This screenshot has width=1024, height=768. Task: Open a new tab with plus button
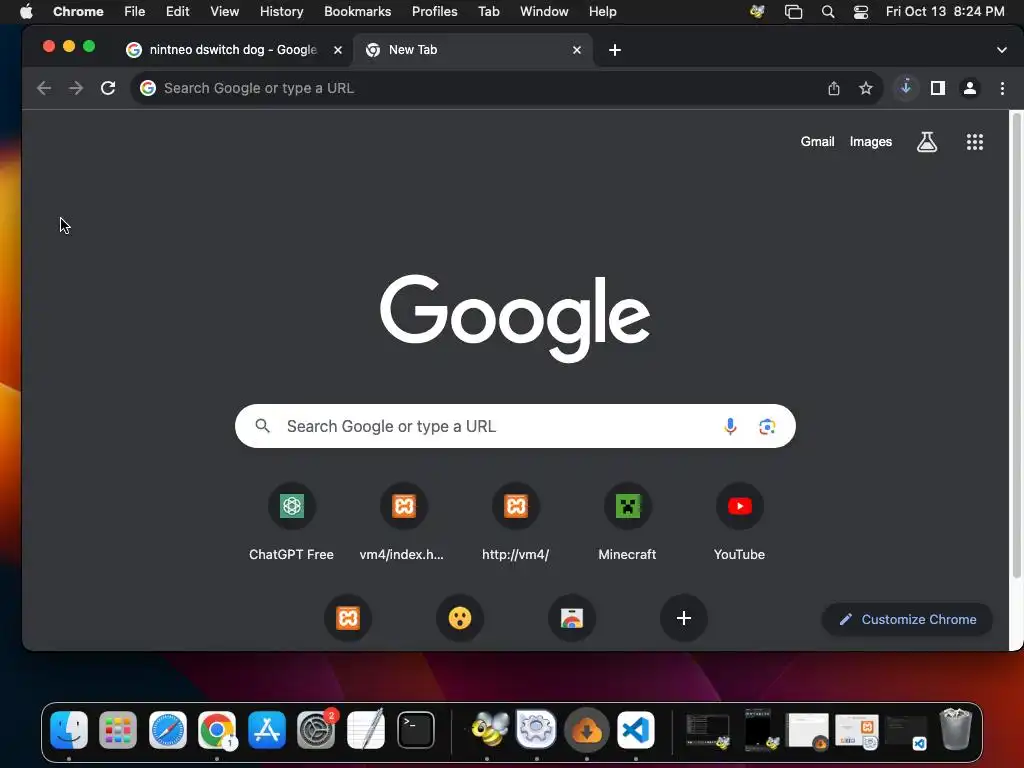[x=615, y=50]
